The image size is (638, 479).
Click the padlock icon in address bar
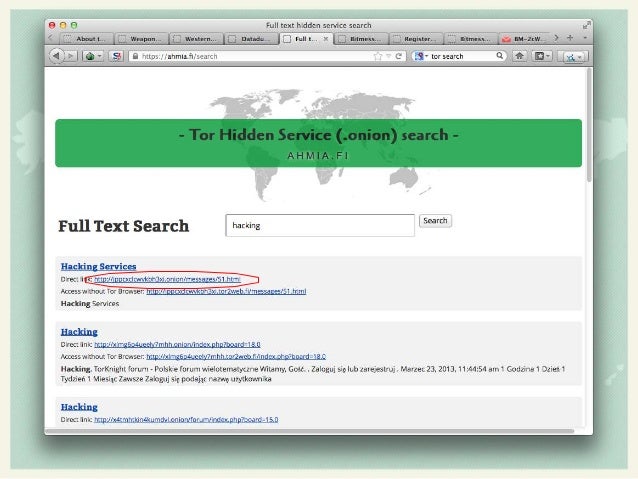pyautogui.click(x=135, y=56)
